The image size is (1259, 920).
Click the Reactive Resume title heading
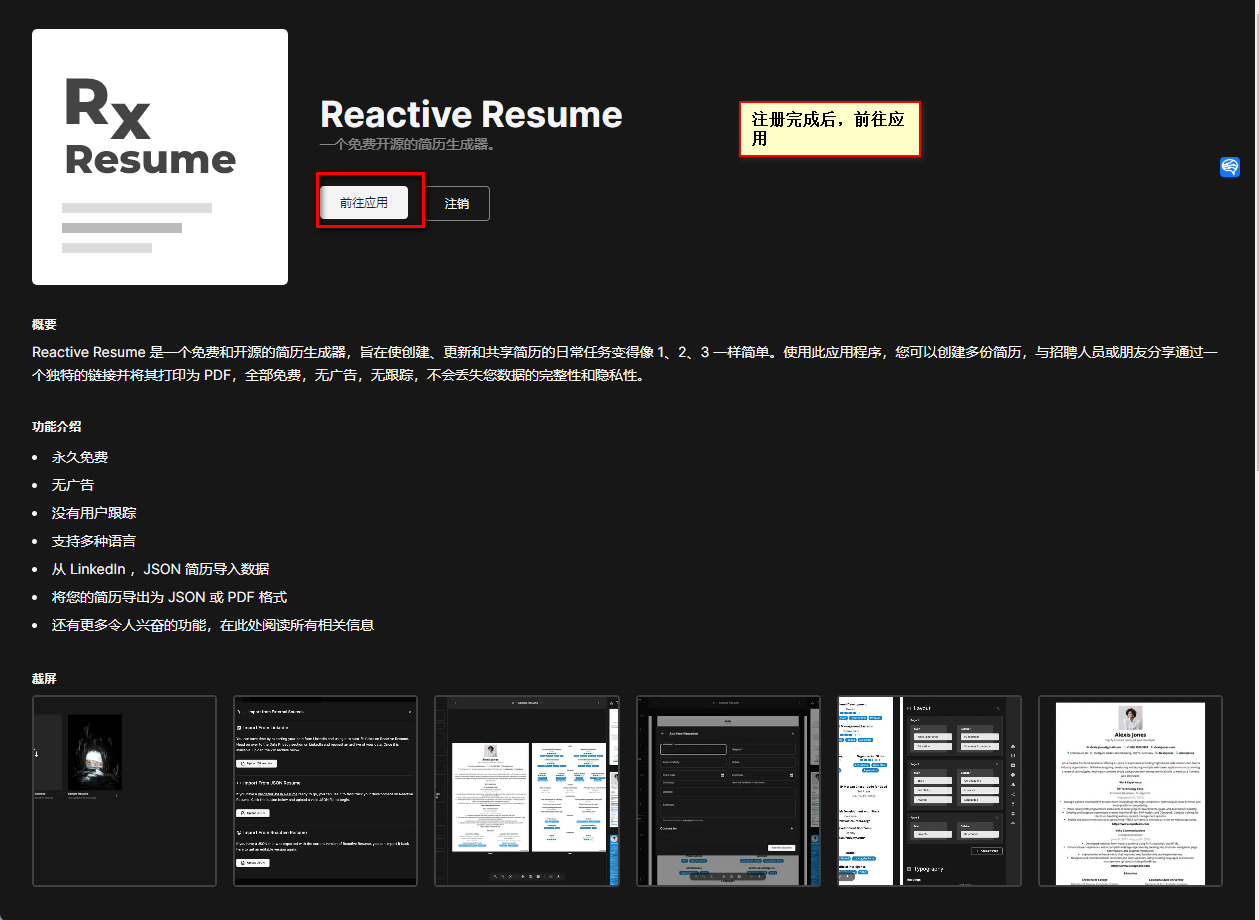pos(471,114)
